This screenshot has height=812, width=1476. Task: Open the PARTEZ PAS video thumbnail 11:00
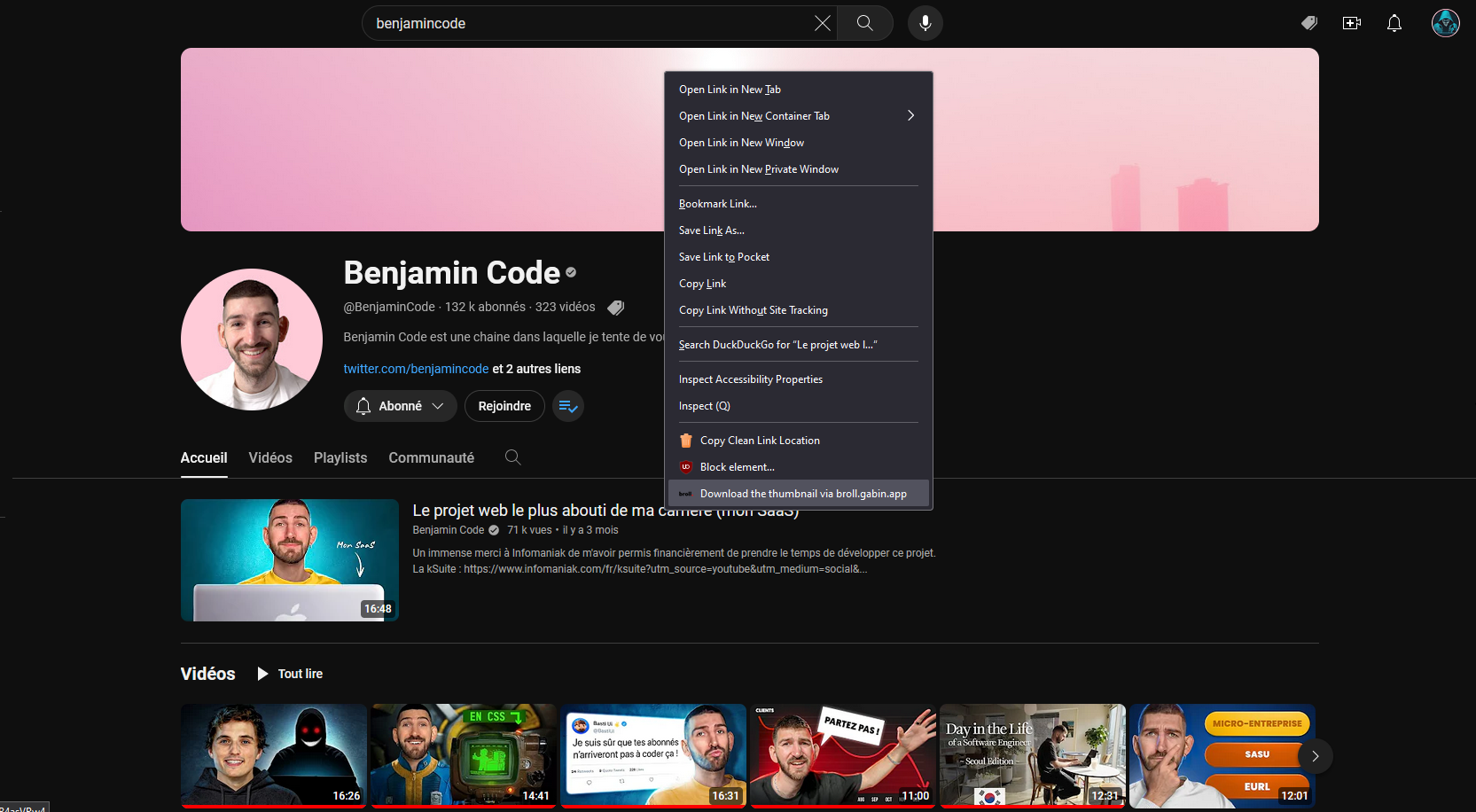(x=843, y=755)
